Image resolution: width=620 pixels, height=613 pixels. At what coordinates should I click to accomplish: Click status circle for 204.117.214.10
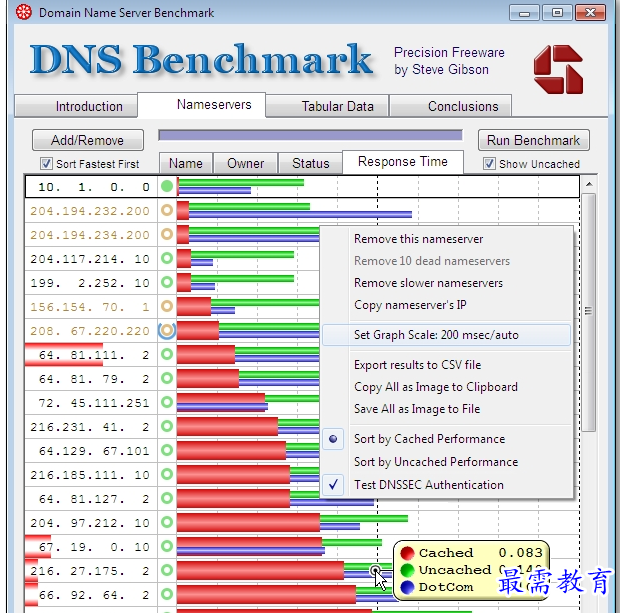167,258
